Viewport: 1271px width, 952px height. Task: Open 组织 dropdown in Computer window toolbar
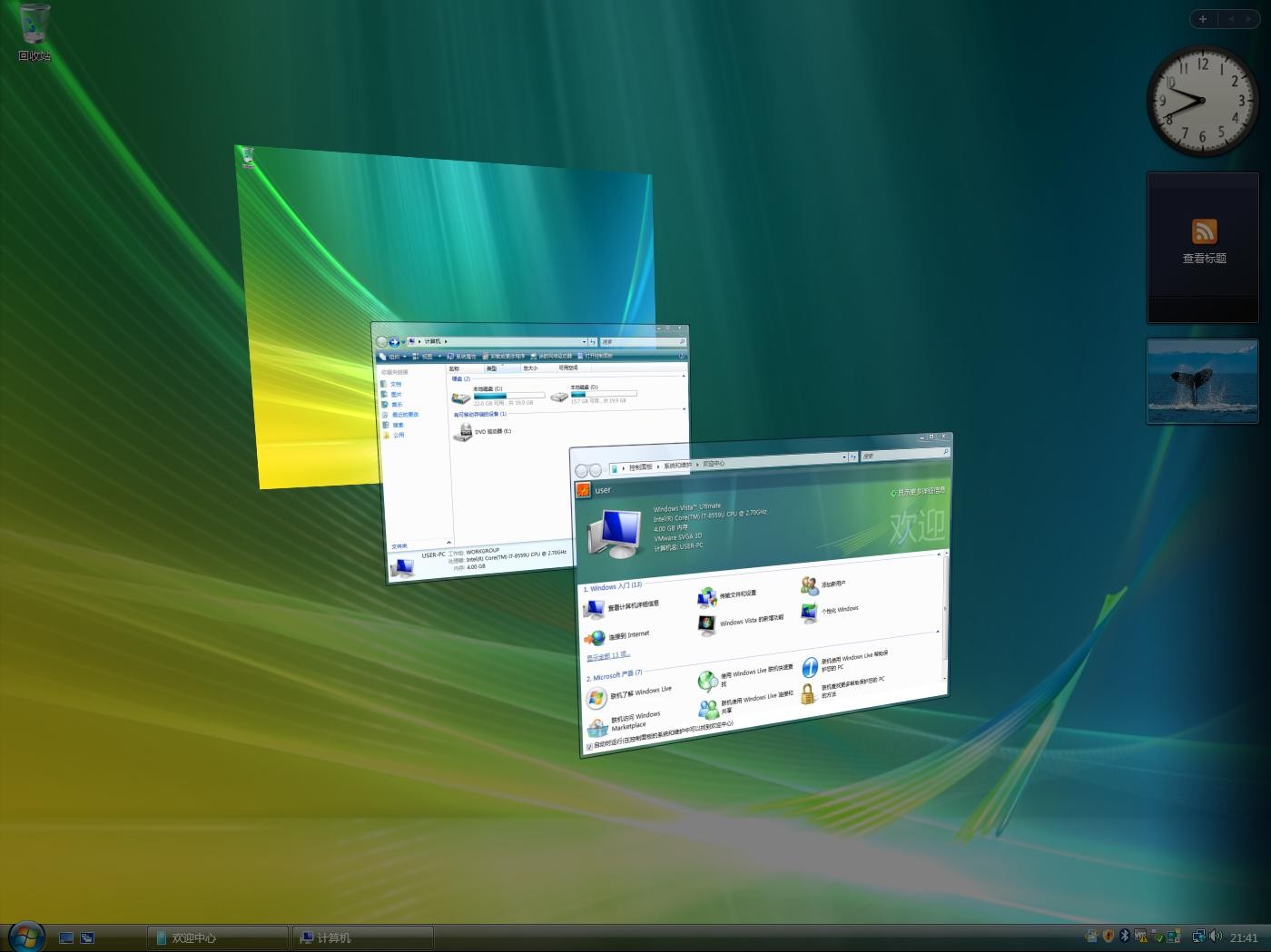pyautogui.click(x=392, y=357)
